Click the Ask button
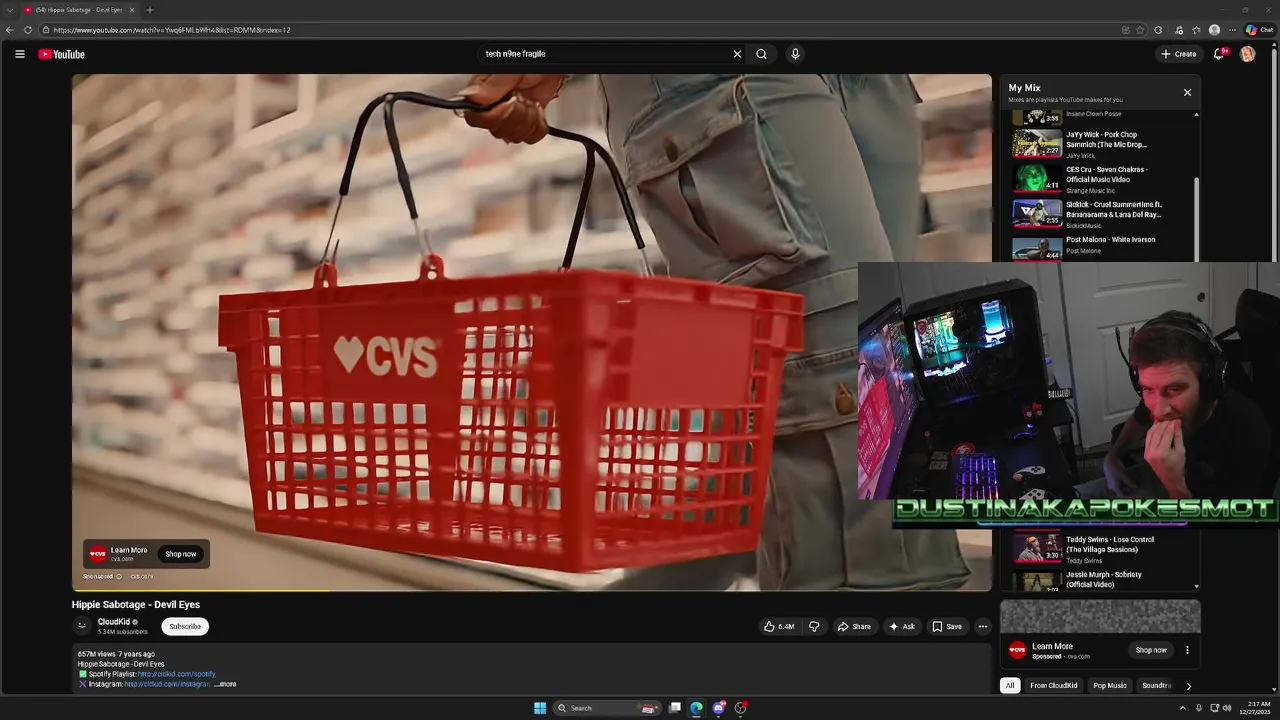1280x720 pixels. [901, 627]
